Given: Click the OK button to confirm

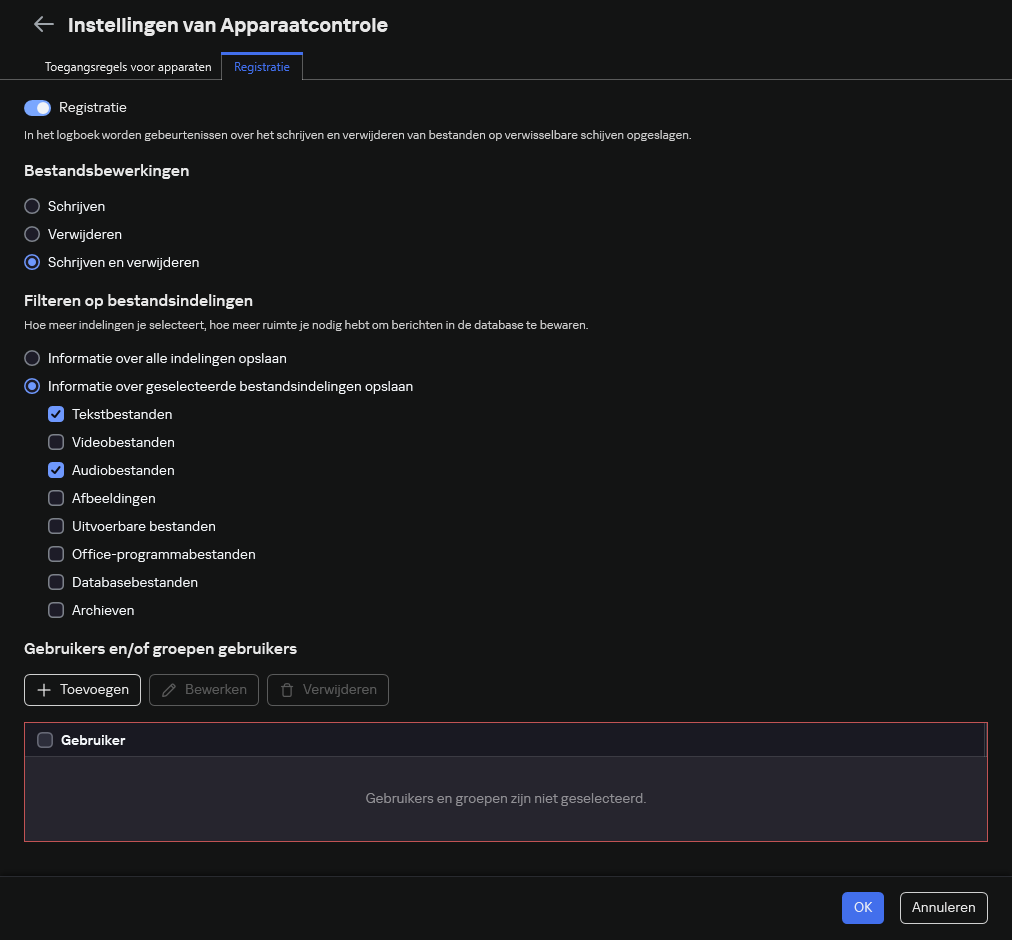Looking at the screenshot, I should (862, 907).
